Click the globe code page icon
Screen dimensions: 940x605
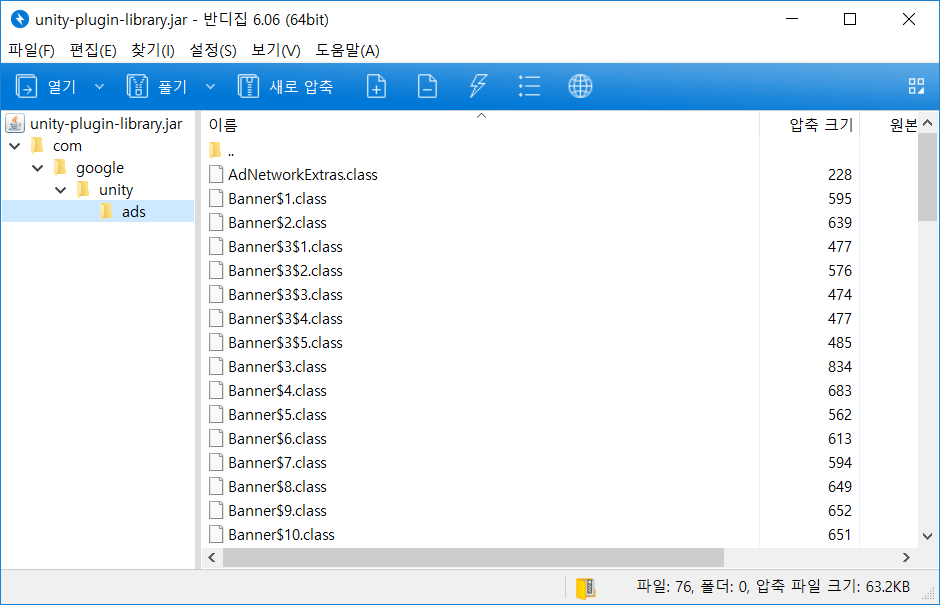click(x=580, y=86)
